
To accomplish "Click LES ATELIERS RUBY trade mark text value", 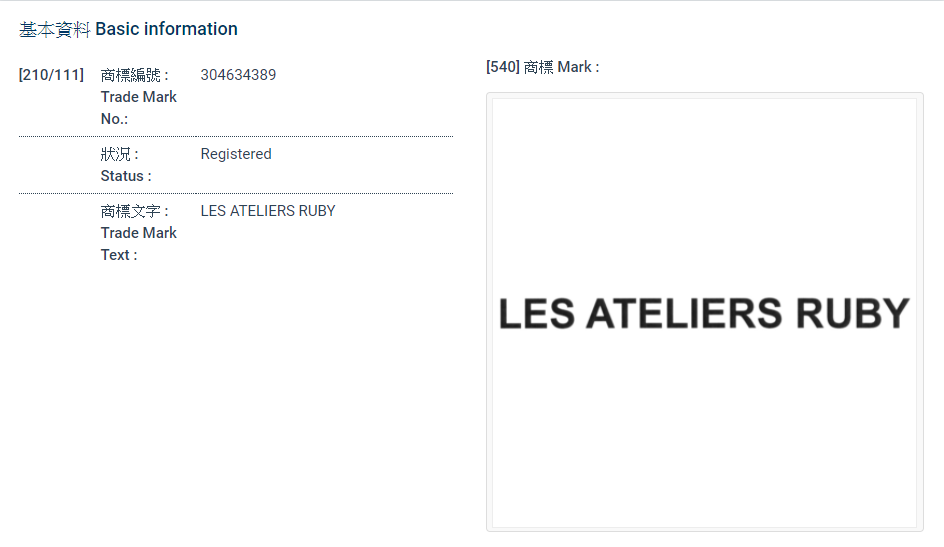I will tap(268, 211).
